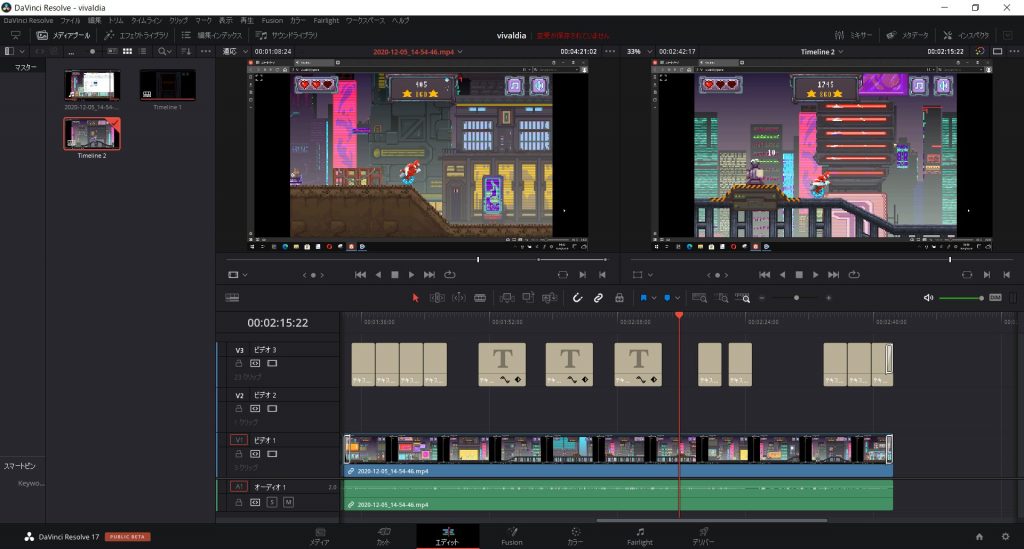Viewport: 1024px width, 549px height.
Task: Open the メタデータ panel
Action: 908,35
